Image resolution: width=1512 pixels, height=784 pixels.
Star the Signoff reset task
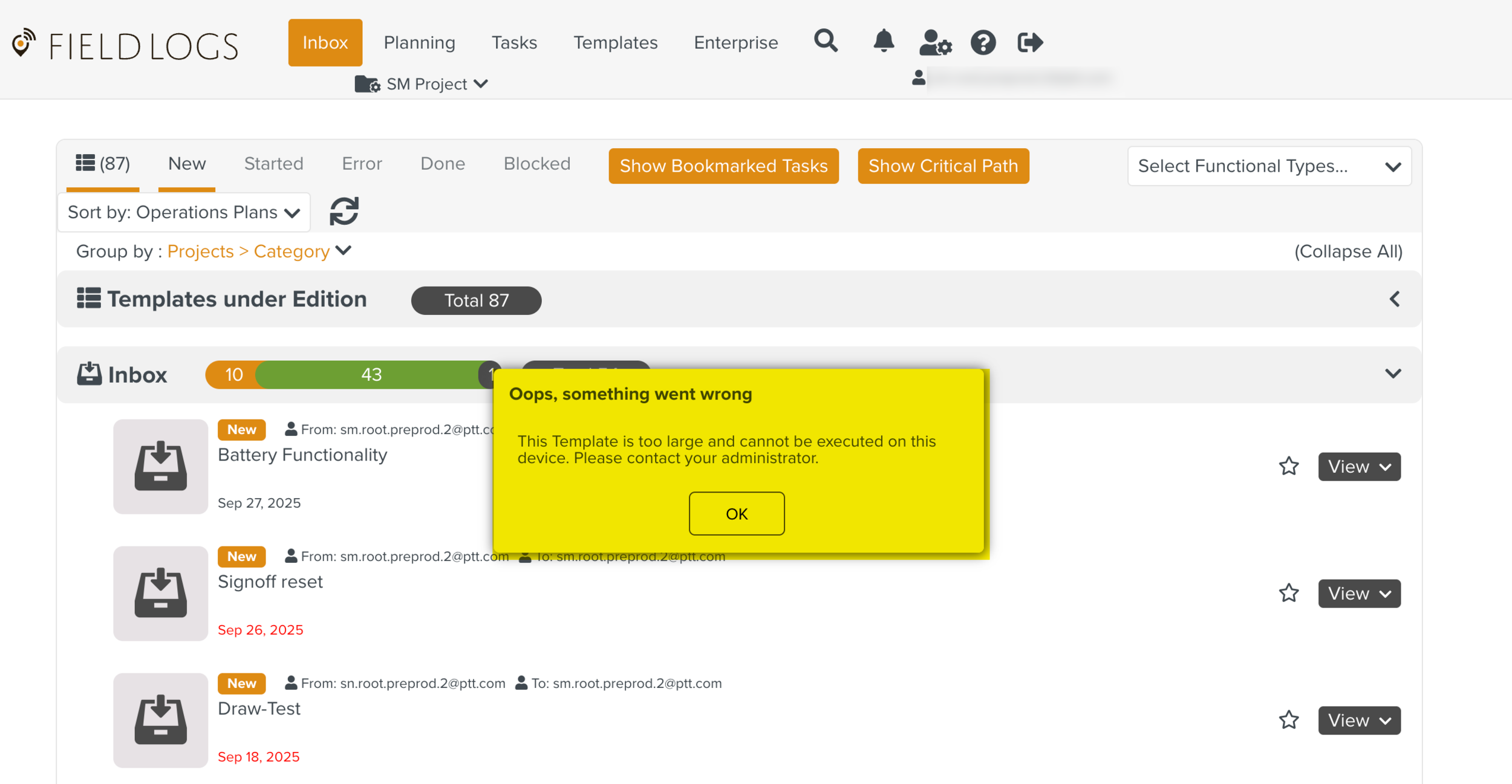pos(1288,593)
